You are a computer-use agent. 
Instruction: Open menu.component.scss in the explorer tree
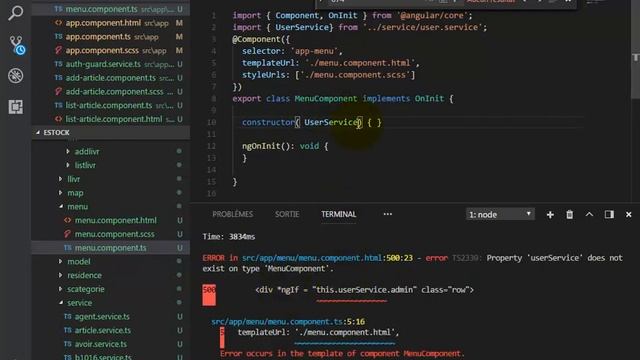coord(115,234)
